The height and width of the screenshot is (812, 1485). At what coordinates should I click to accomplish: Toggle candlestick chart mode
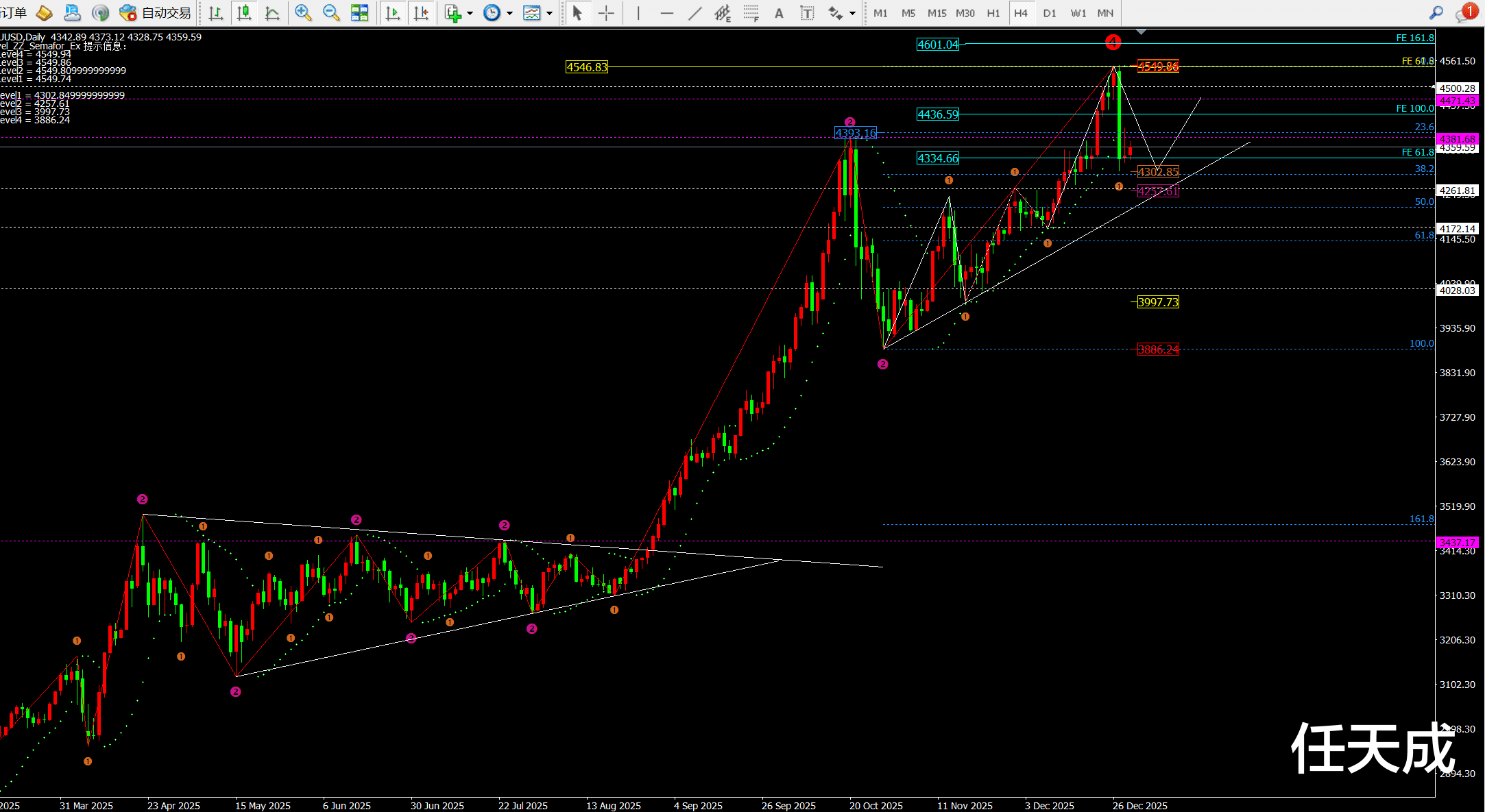[x=244, y=13]
